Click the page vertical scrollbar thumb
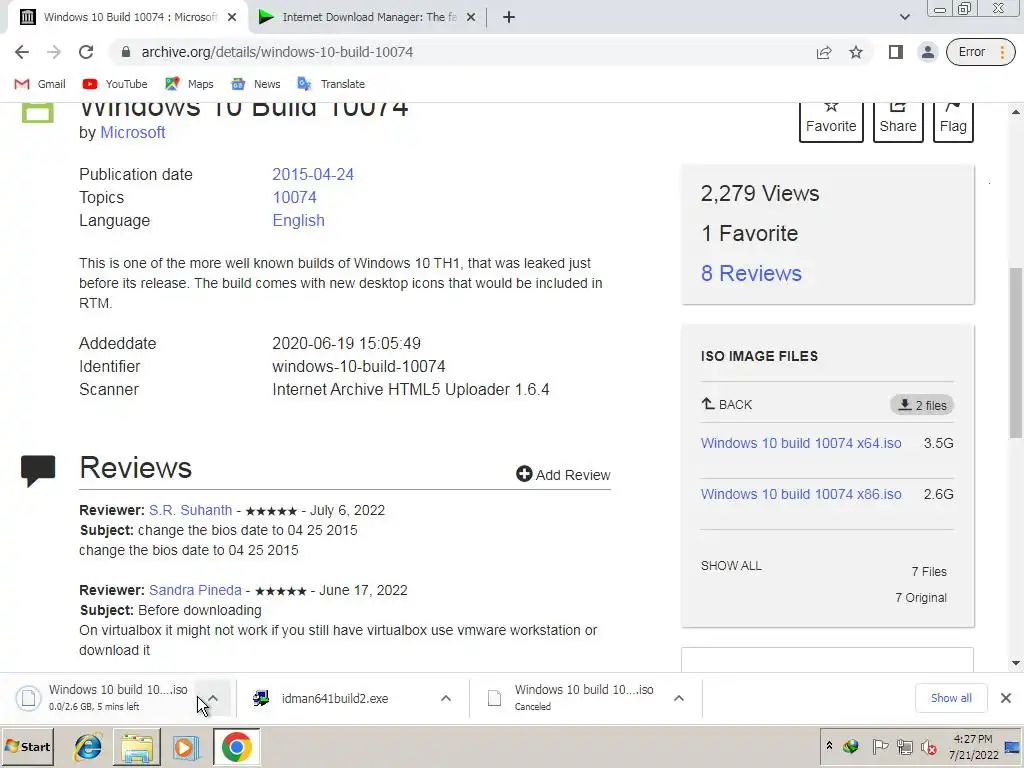The image size is (1024, 768). [1016, 353]
